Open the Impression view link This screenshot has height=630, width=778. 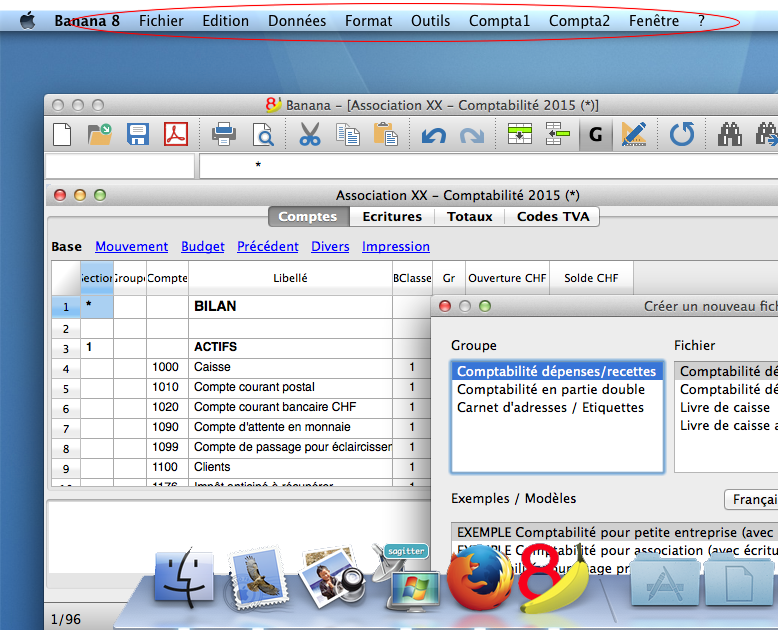[x=395, y=247]
